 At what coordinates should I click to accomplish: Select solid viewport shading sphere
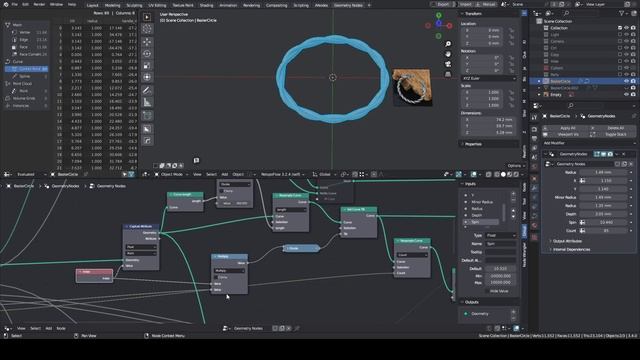(503, 174)
